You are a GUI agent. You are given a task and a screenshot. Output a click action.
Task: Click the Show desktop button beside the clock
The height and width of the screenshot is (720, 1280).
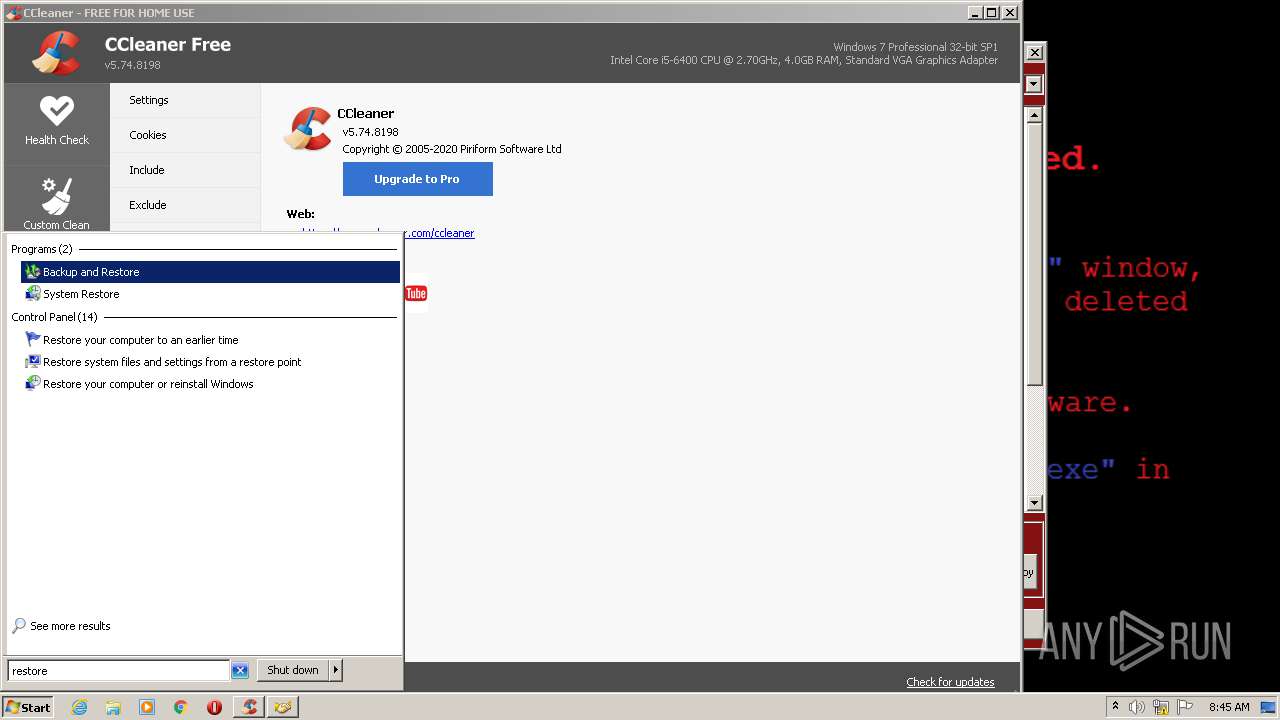coord(1270,707)
